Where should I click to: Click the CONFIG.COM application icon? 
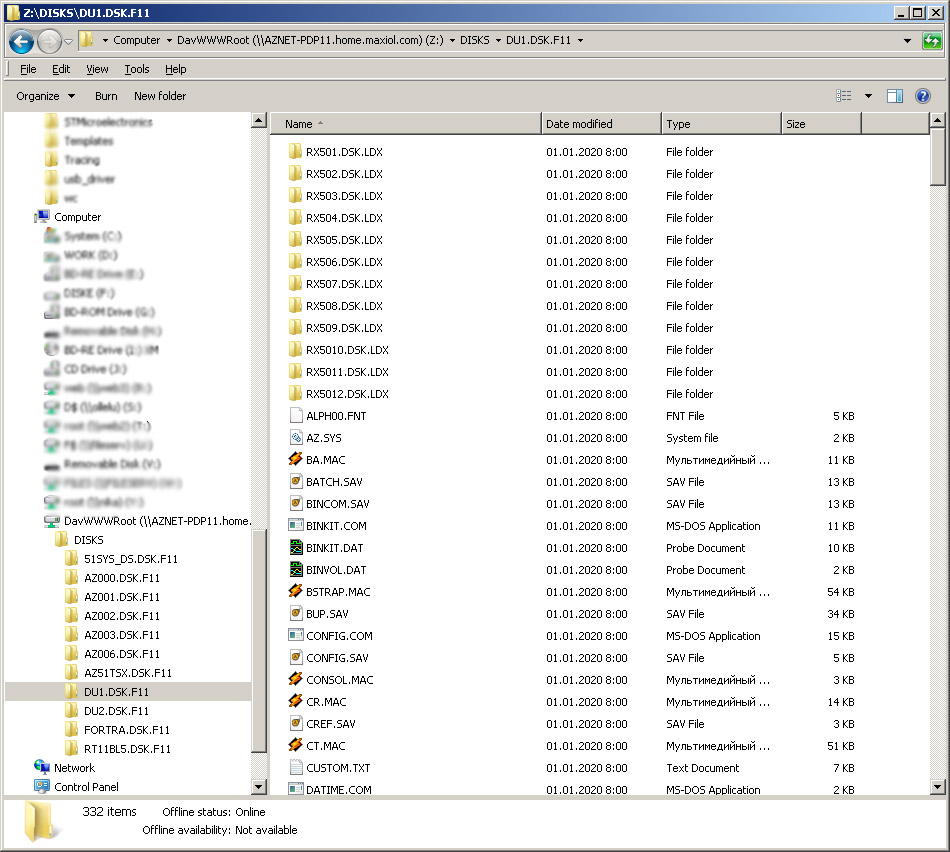coord(296,636)
